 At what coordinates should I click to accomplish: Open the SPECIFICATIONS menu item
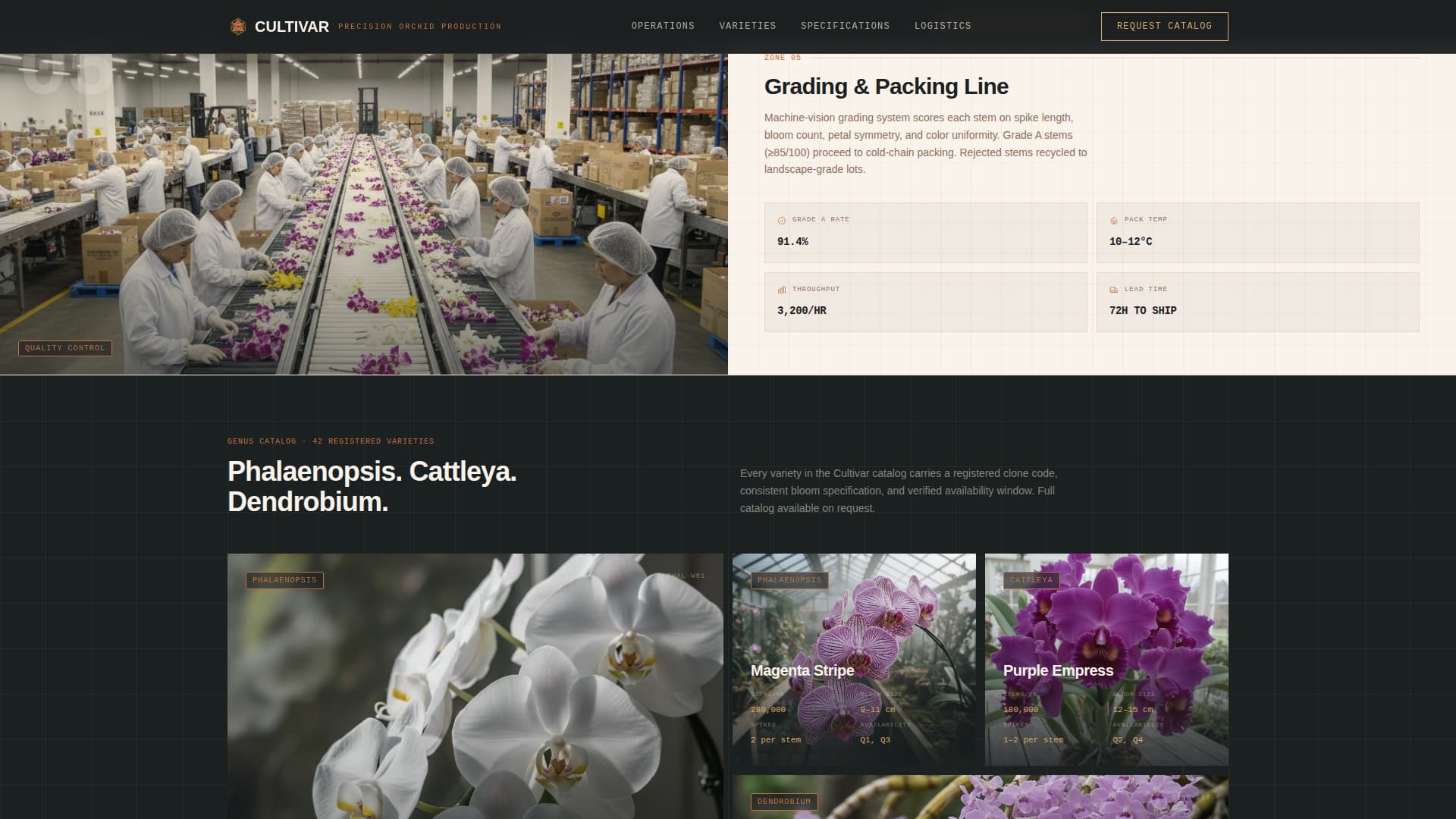pyautogui.click(x=845, y=26)
